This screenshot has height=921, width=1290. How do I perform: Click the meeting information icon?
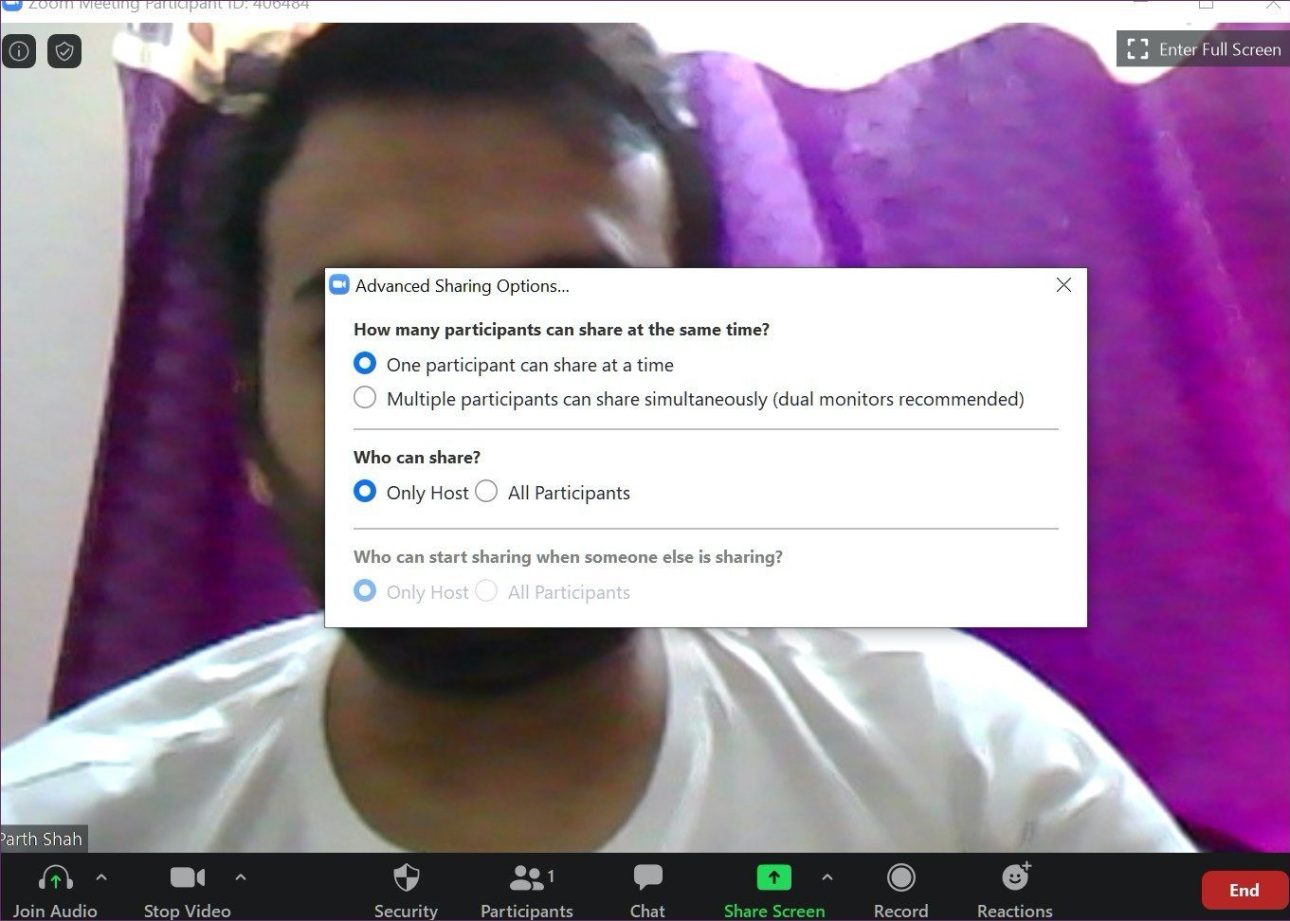click(19, 50)
